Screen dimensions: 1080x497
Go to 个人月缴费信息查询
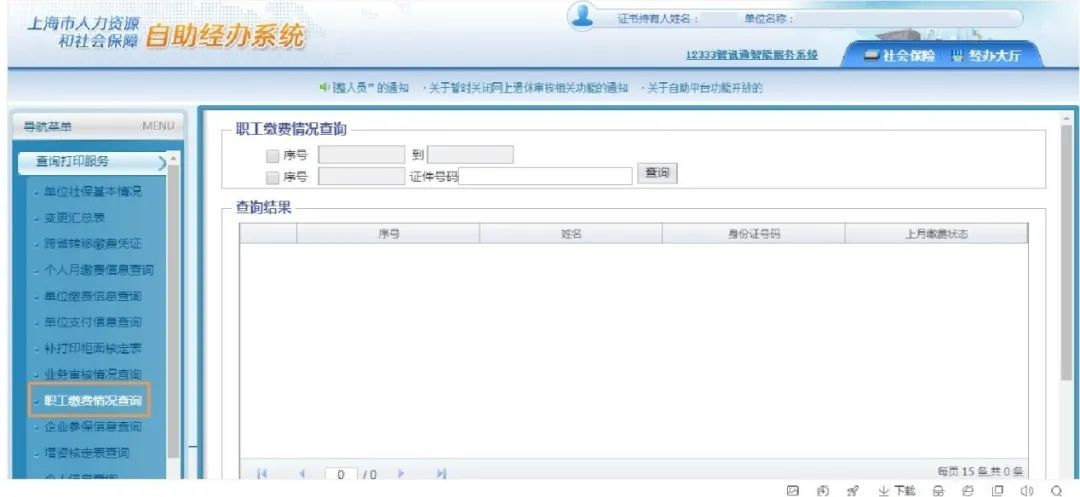pyautogui.click(x=98, y=270)
